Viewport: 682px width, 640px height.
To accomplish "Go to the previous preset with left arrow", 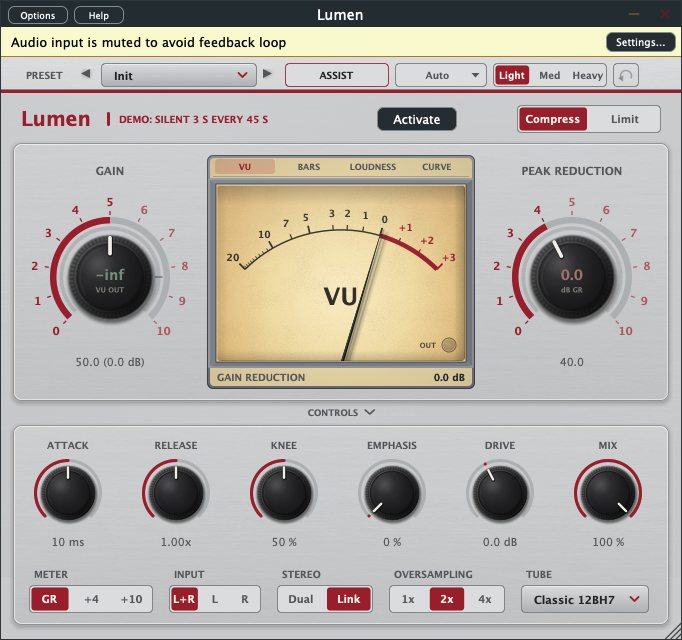I will pyautogui.click(x=86, y=74).
